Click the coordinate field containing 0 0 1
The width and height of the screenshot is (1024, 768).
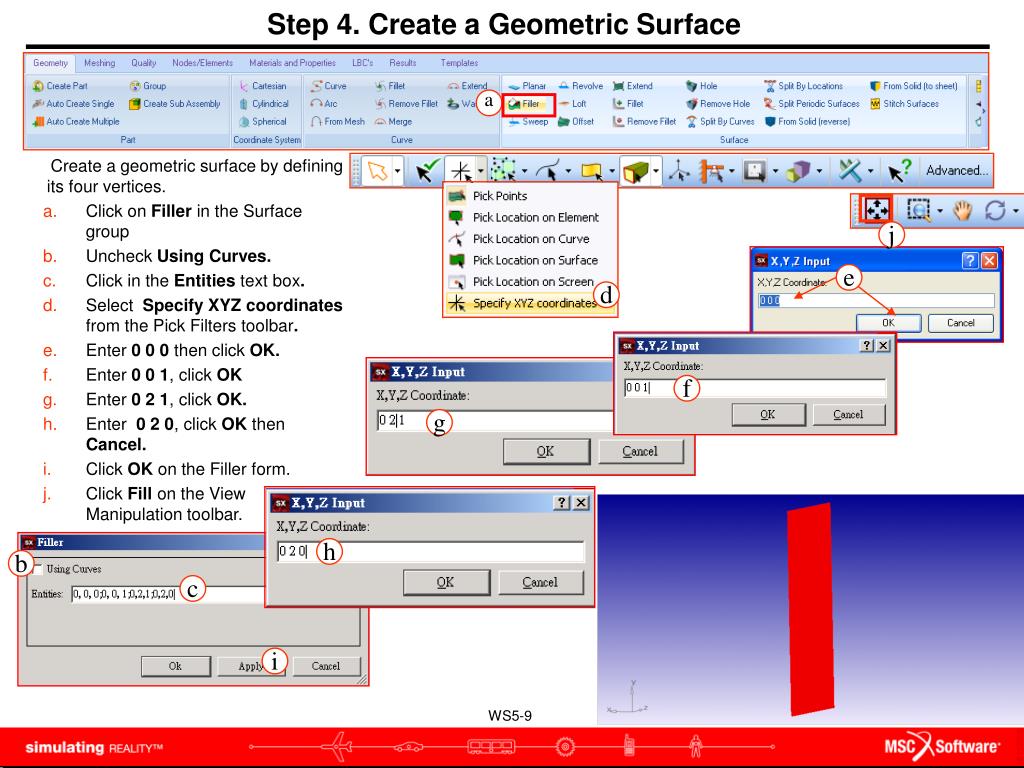754,388
